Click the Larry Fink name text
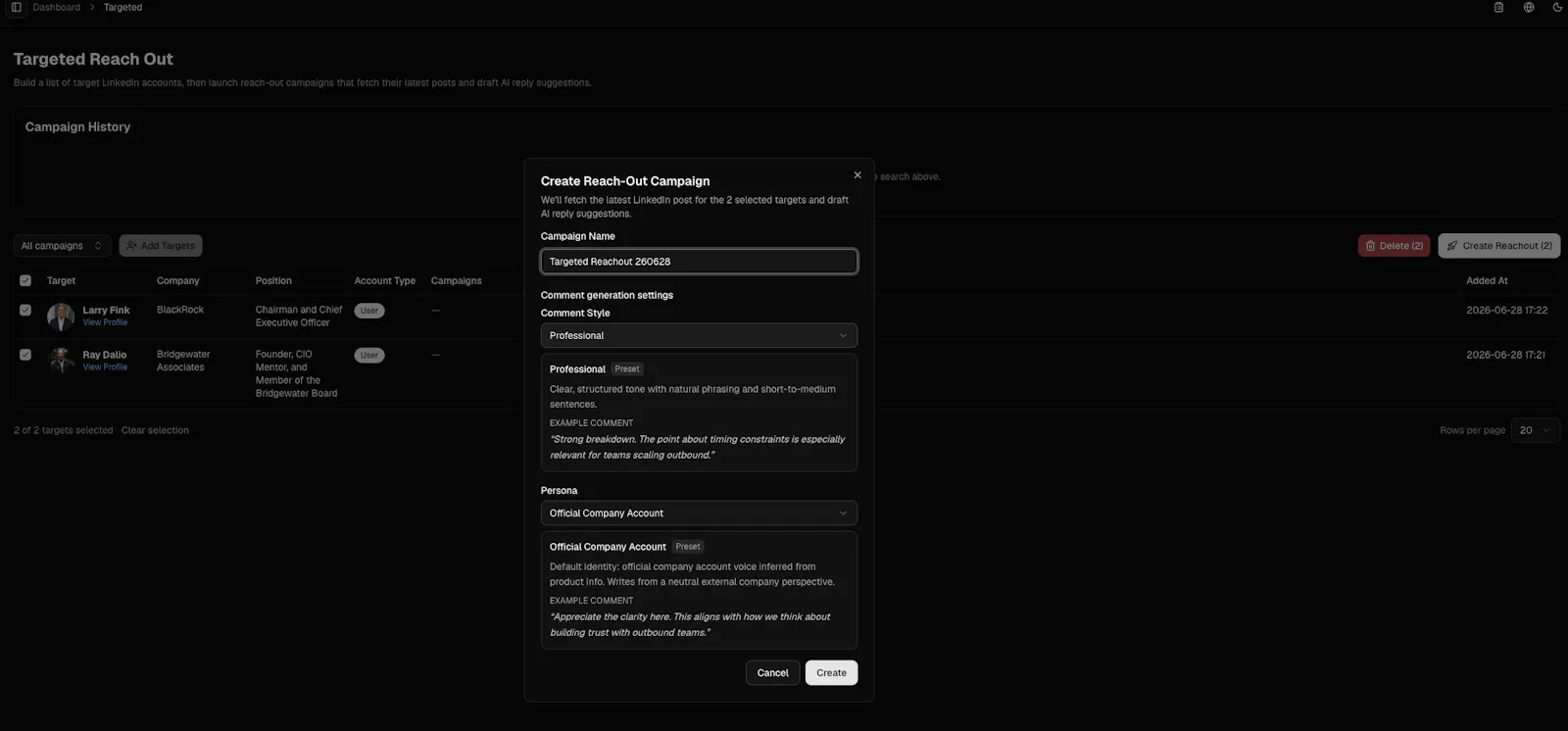1568x731 pixels. click(x=106, y=310)
